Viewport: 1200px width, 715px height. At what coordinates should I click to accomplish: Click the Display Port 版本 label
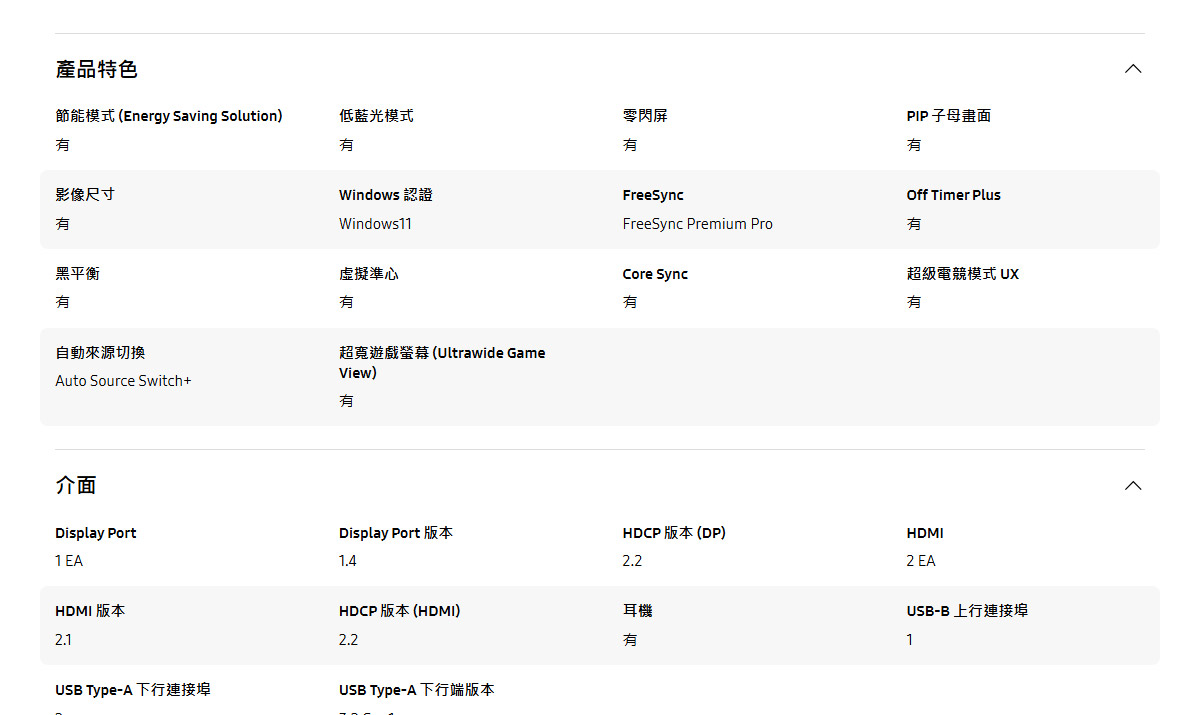[x=396, y=533]
